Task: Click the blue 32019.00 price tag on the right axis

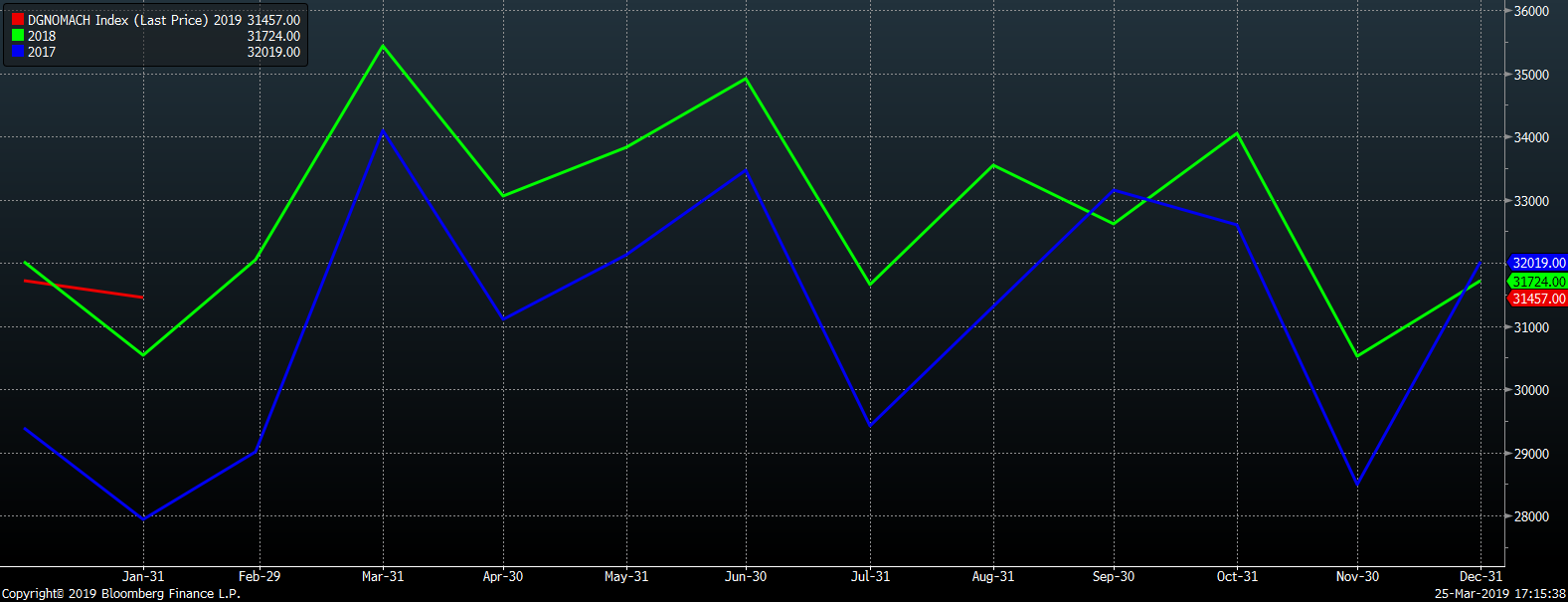Action: coord(1538,264)
